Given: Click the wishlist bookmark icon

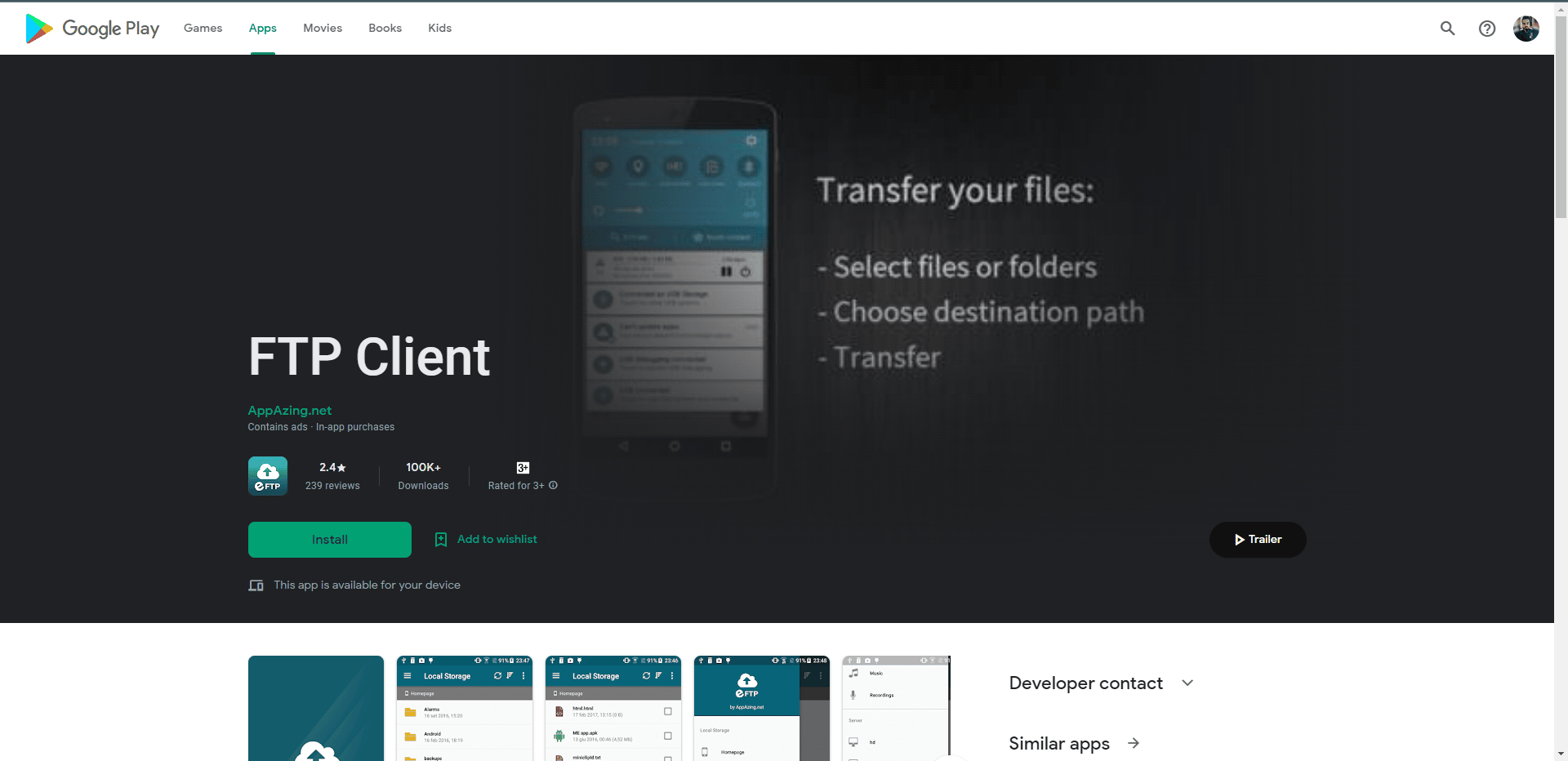Looking at the screenshot, I should point(441,540).
